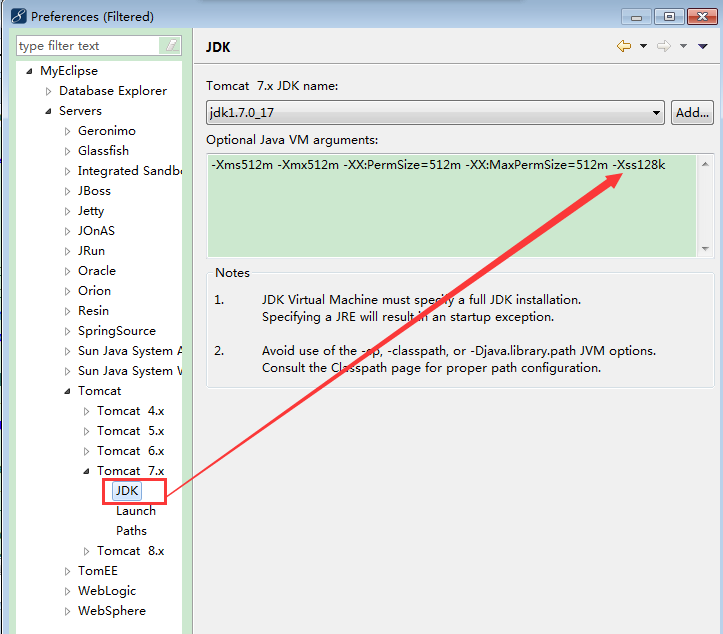Expand the Database Explorer node

tap(48, 91)
